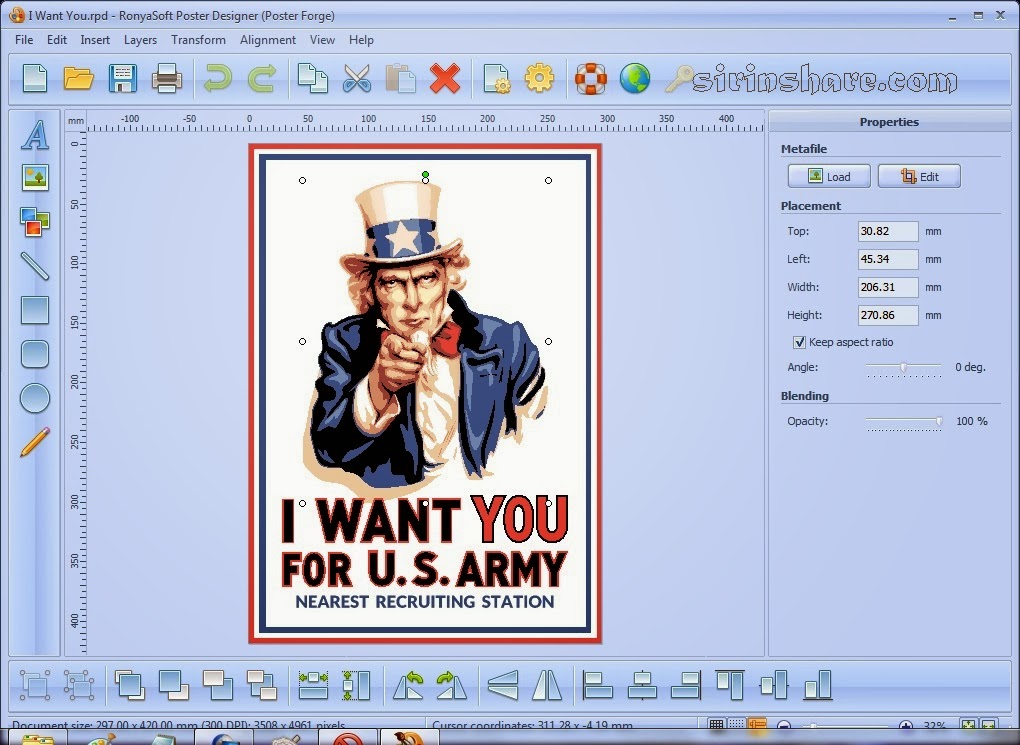Select the Text tool
This screenshot has height=745, width=1020.
[x=35, y=135]
